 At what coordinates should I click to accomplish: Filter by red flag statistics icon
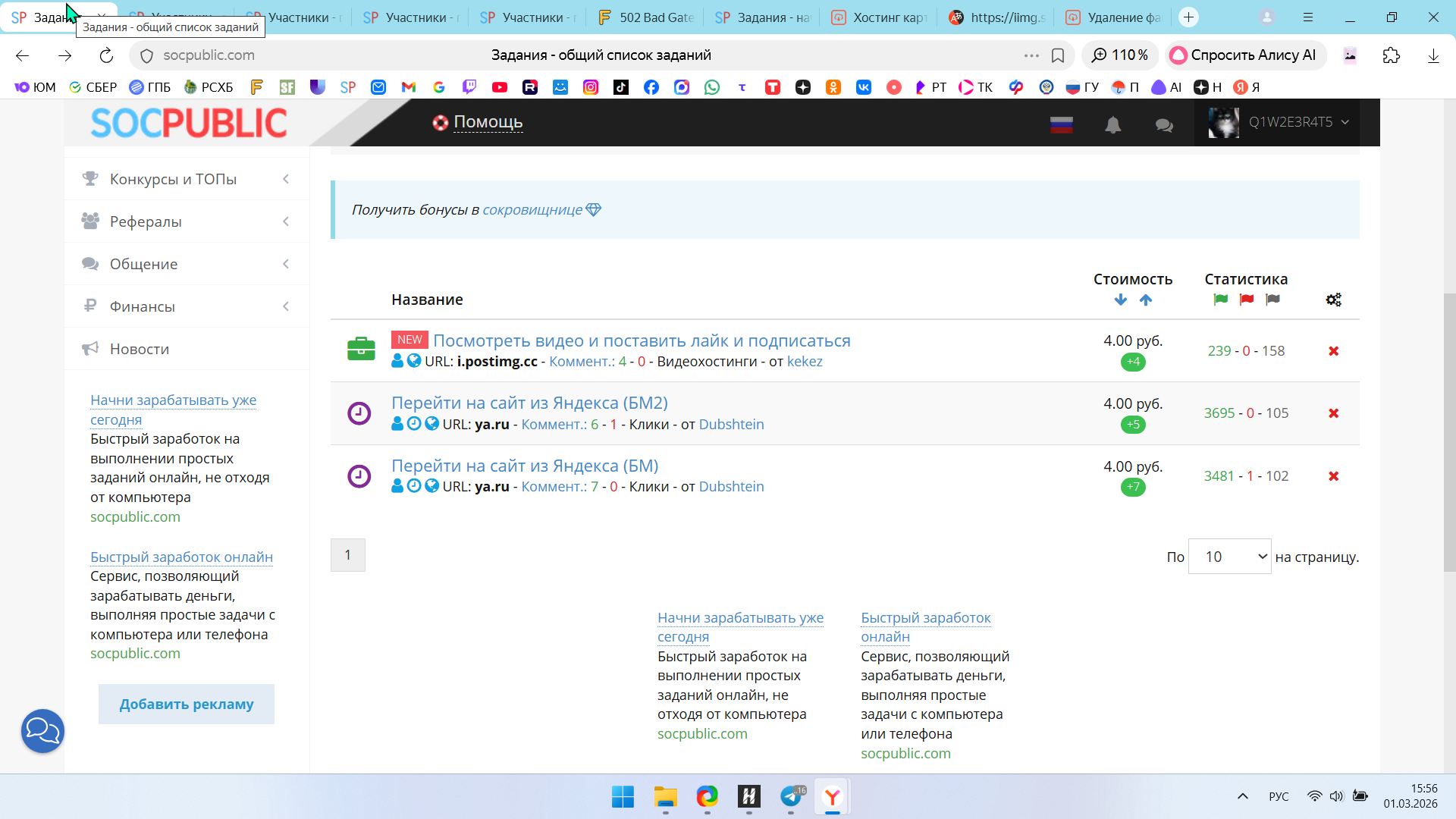point(1246,300)
